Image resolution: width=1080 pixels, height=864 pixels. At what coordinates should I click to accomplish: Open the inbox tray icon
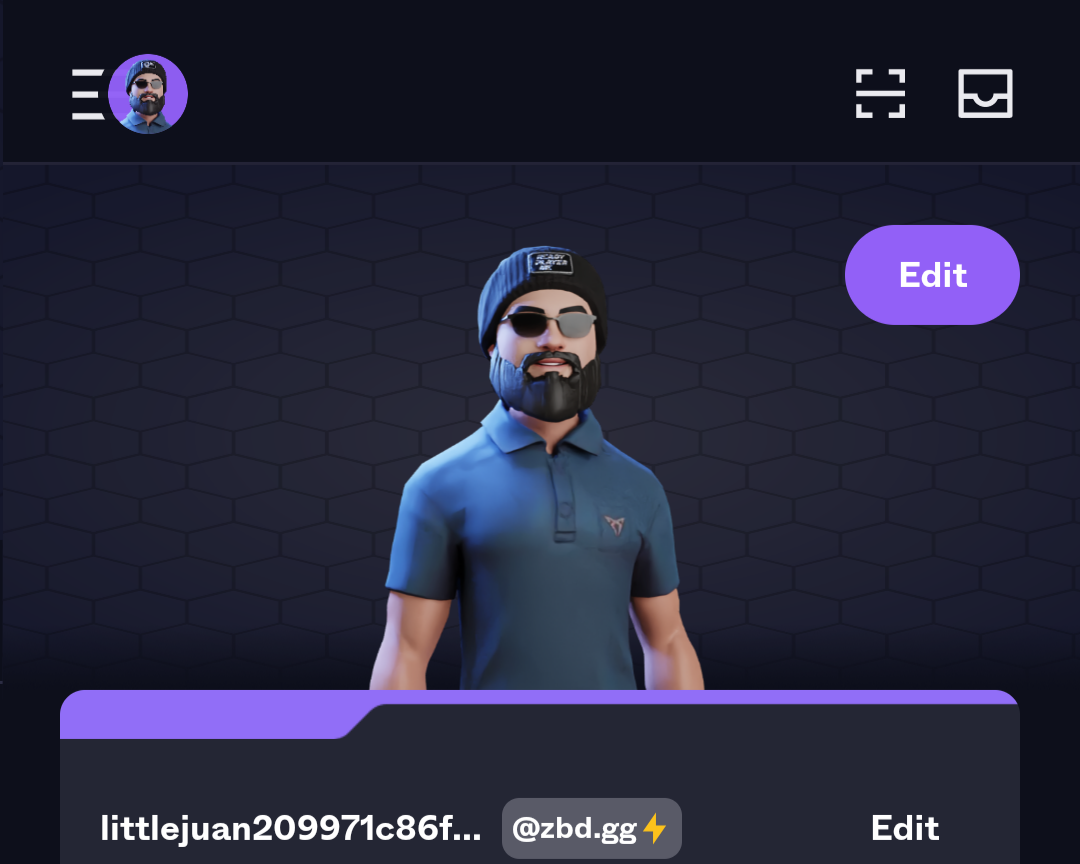pyautogui.click(x=985, y=94)
